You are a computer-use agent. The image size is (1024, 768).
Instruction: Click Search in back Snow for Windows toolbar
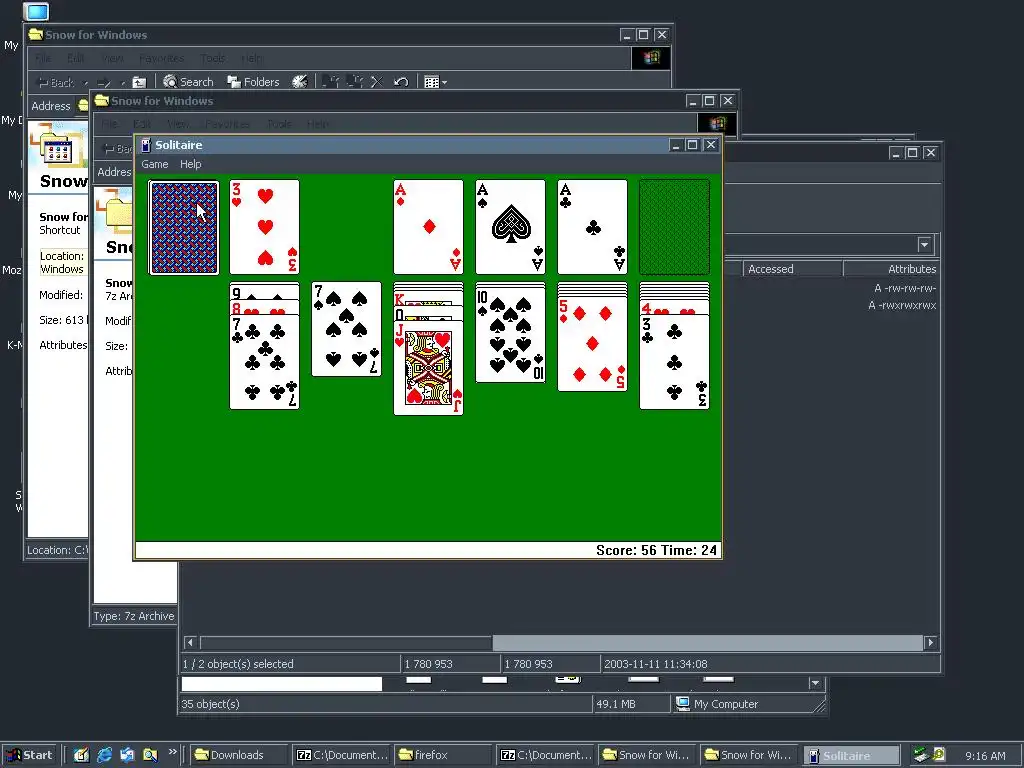(x=188, y=82)
